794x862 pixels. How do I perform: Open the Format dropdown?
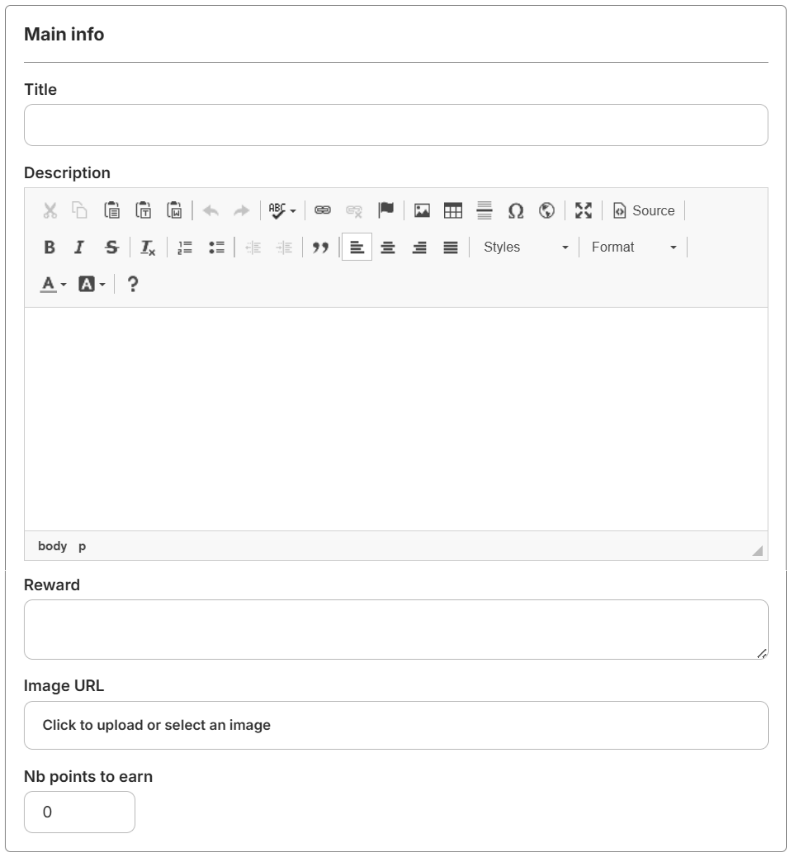(633, 247)
